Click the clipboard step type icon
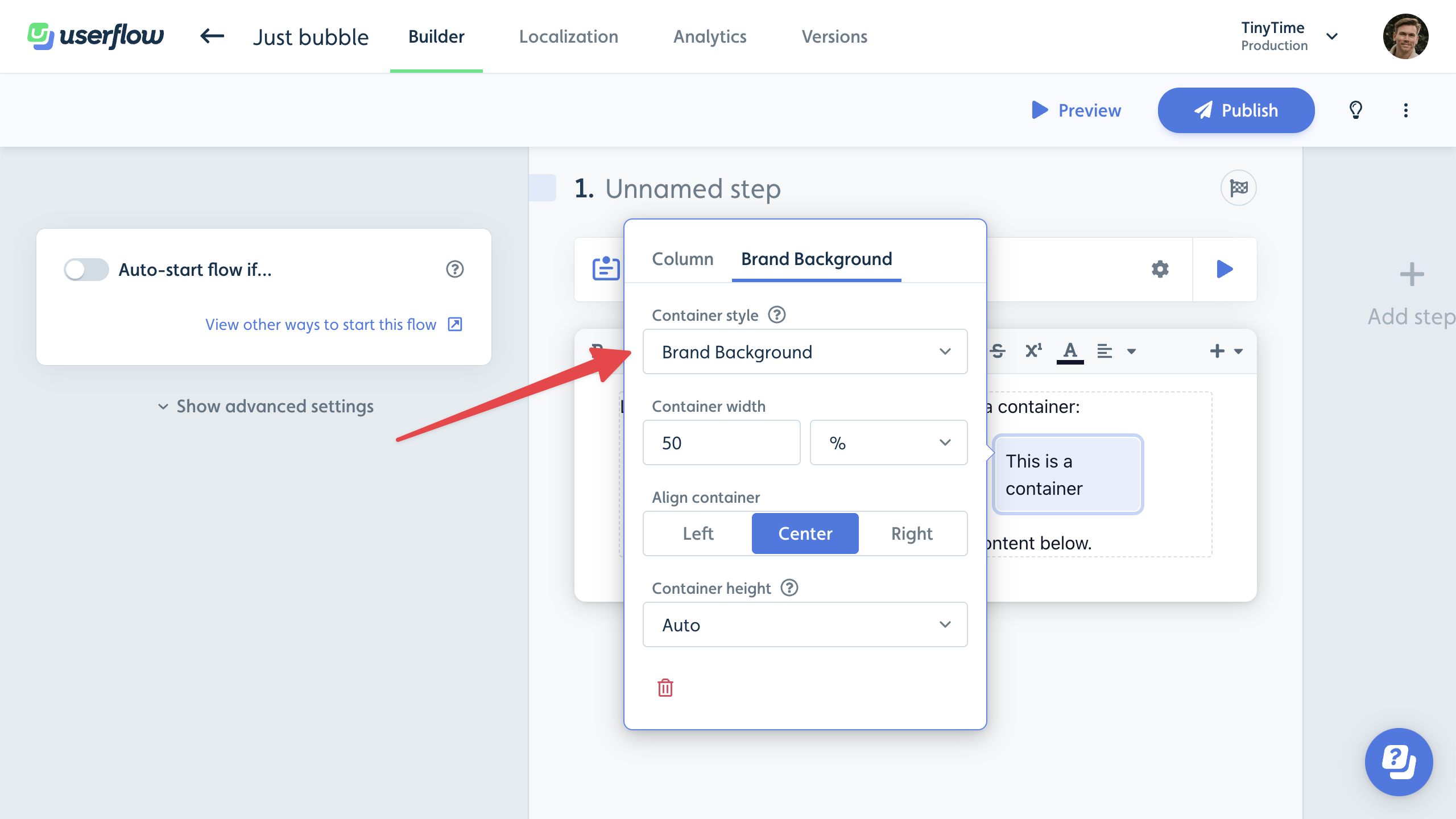Viewport: 1456px width, 819px height. 606,268
